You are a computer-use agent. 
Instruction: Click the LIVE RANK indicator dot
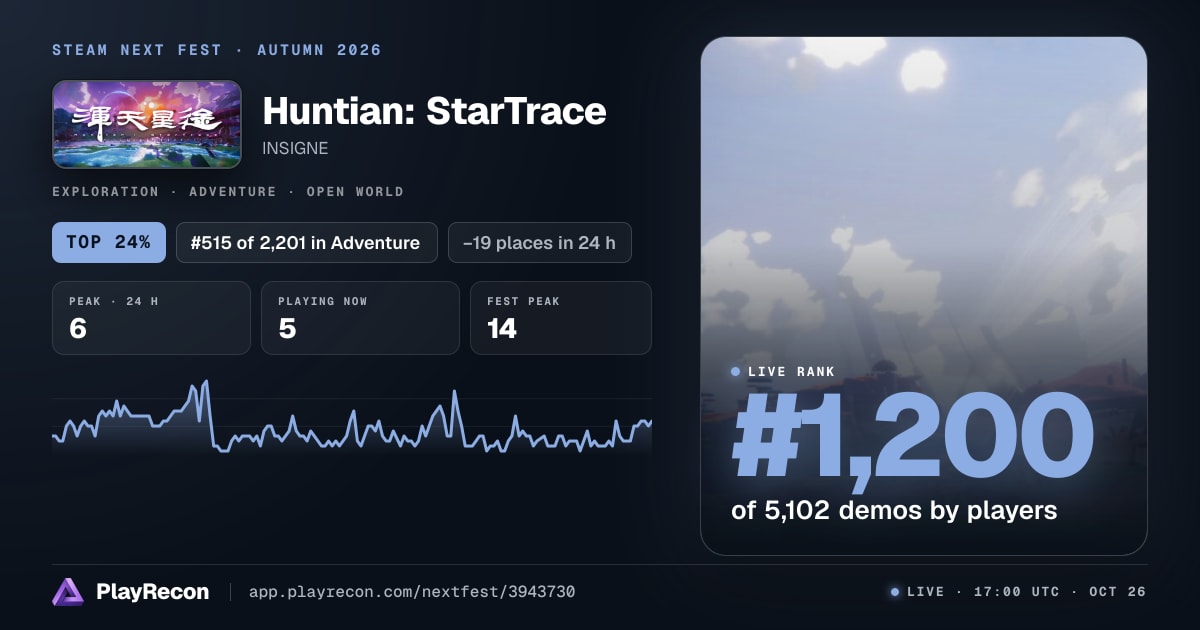point(736,372)
